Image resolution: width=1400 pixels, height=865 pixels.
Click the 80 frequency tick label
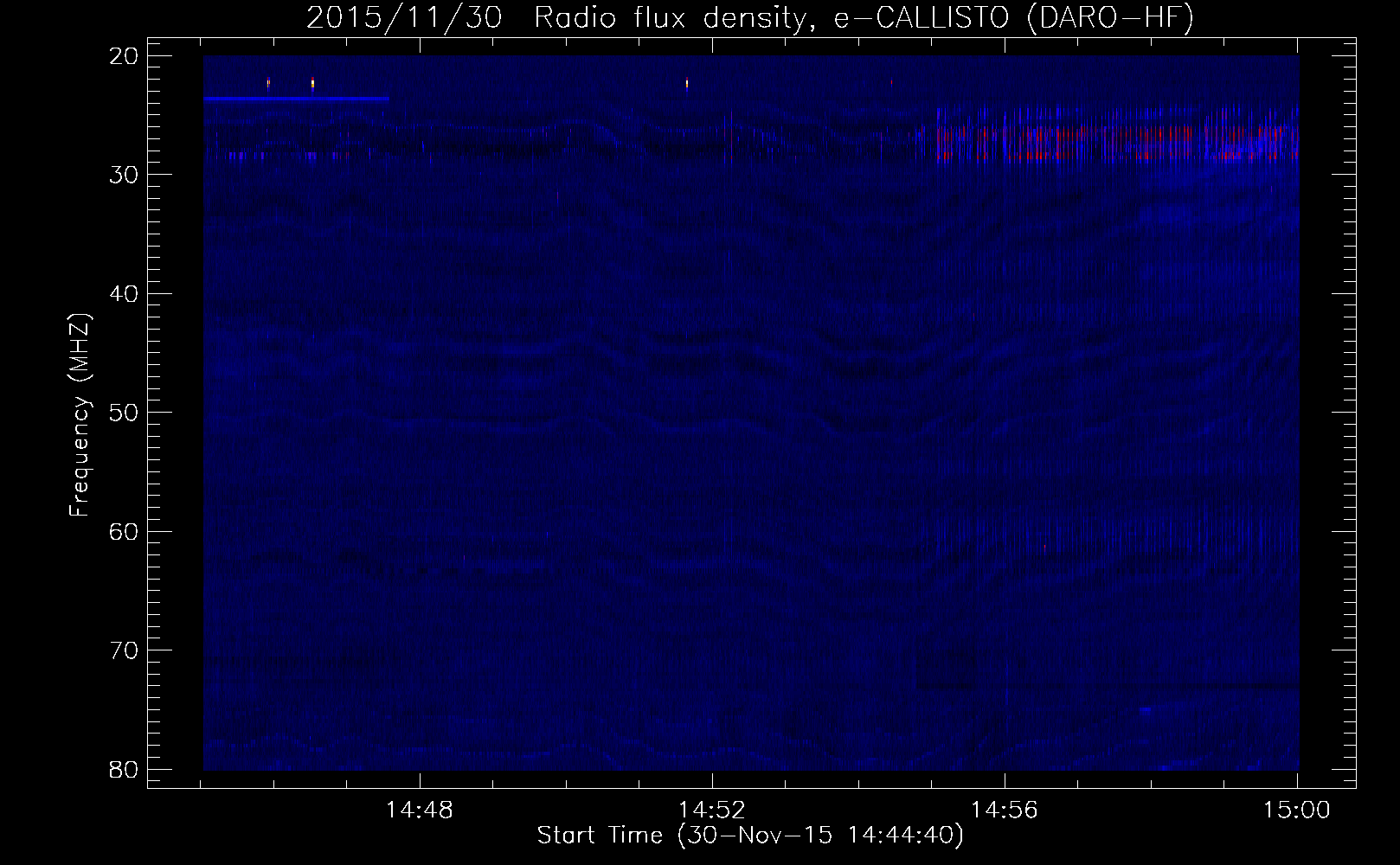tap(125, 768)
